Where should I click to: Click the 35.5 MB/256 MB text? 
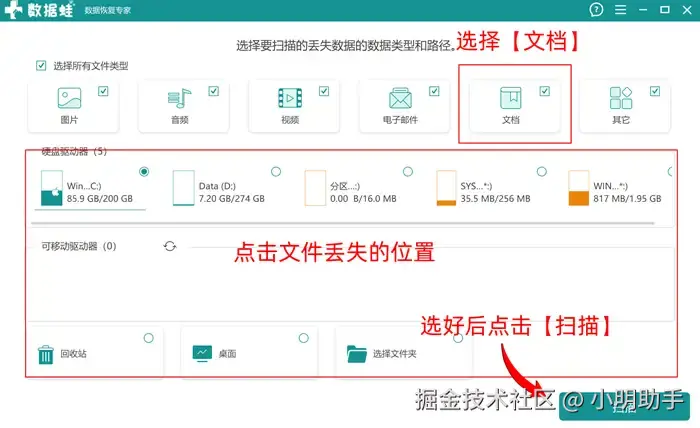(x=496, y=199)
